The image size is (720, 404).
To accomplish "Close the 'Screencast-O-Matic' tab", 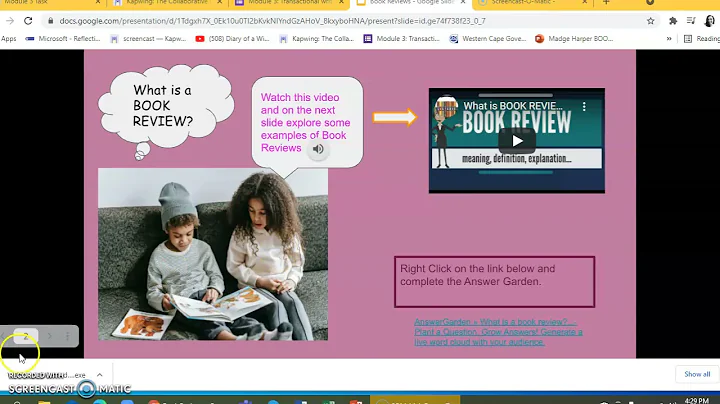I will pos(585,2).
